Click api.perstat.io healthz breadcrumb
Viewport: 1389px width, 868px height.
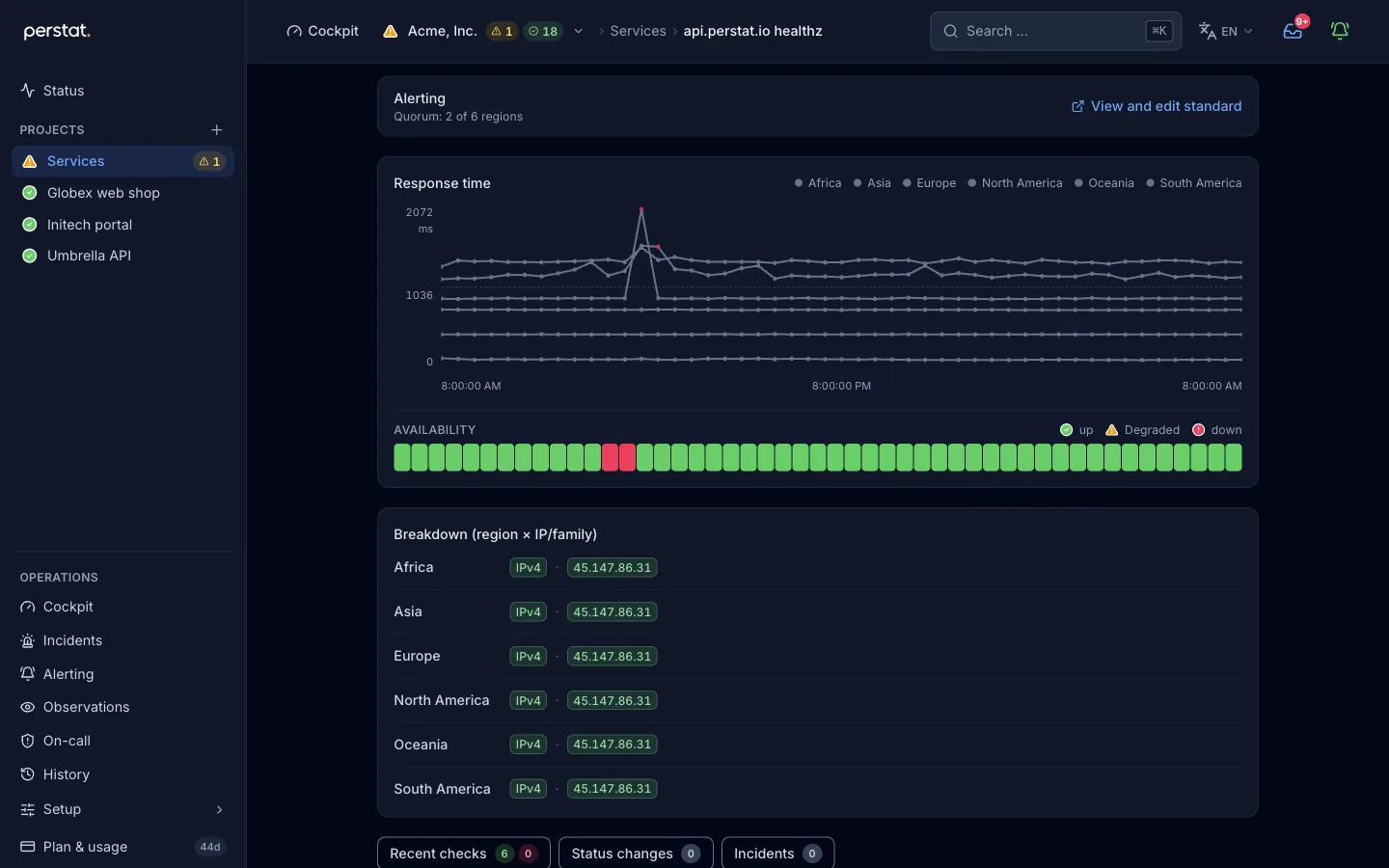(752, 31)
